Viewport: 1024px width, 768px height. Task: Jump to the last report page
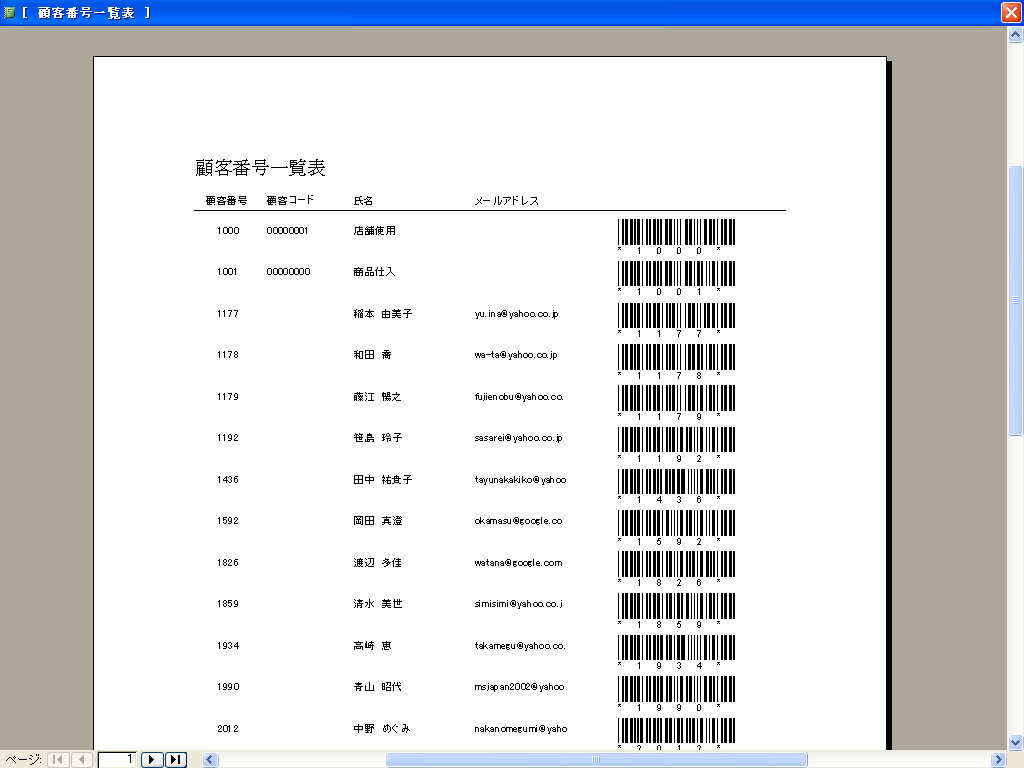175,760
